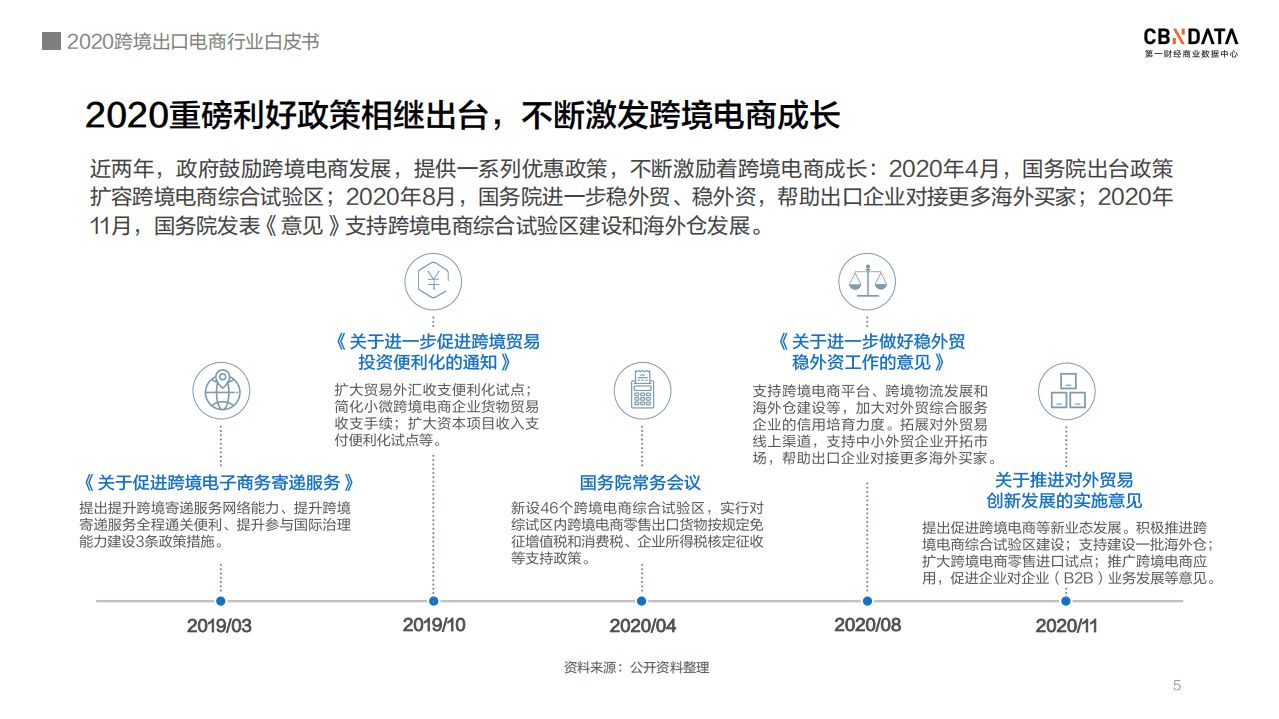Select the building blocks icon above 2020/11
The height and width of the screenshot is (719, 1279).
1067,392
